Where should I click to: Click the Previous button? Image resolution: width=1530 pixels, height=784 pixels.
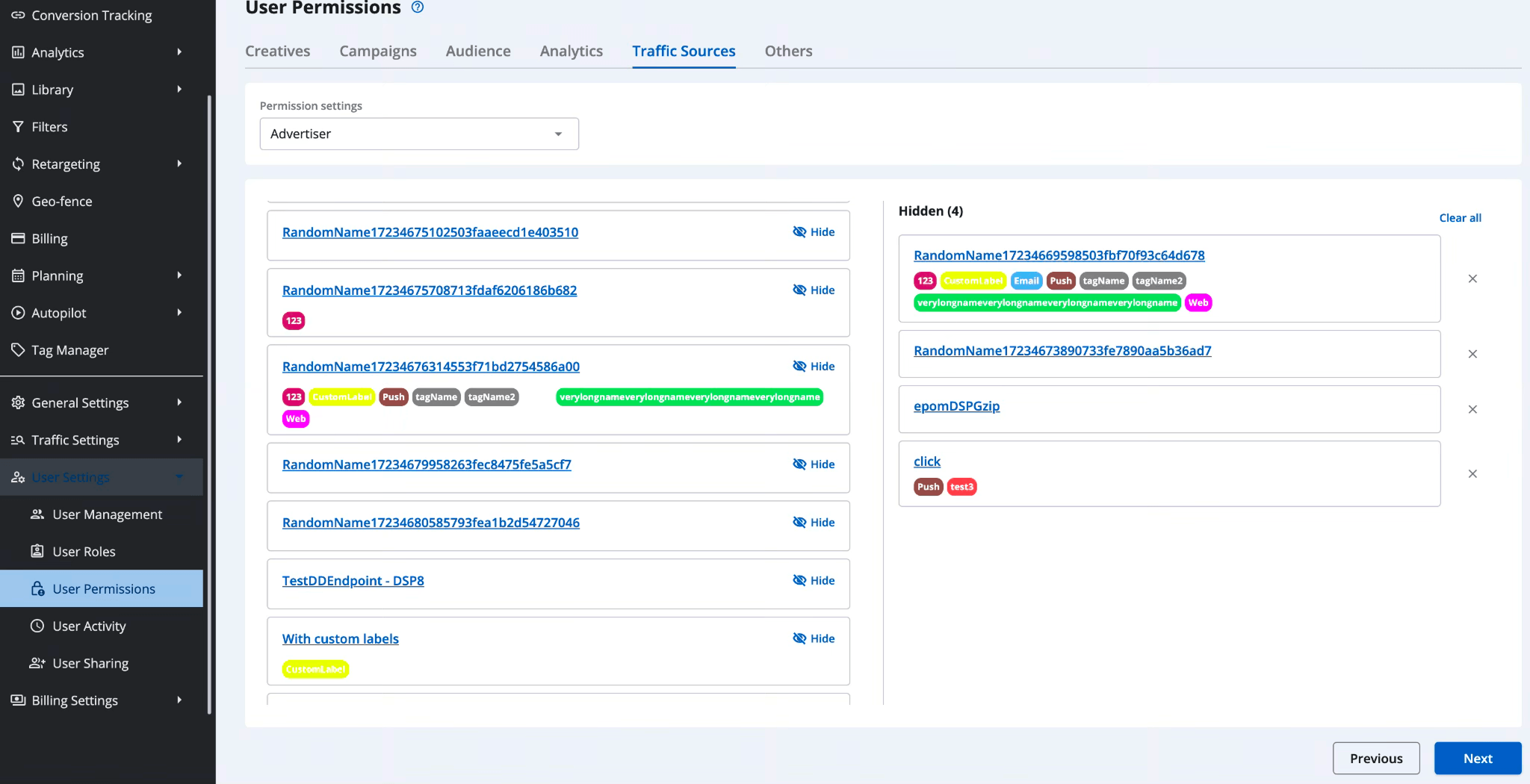[x=1376, y=759]
